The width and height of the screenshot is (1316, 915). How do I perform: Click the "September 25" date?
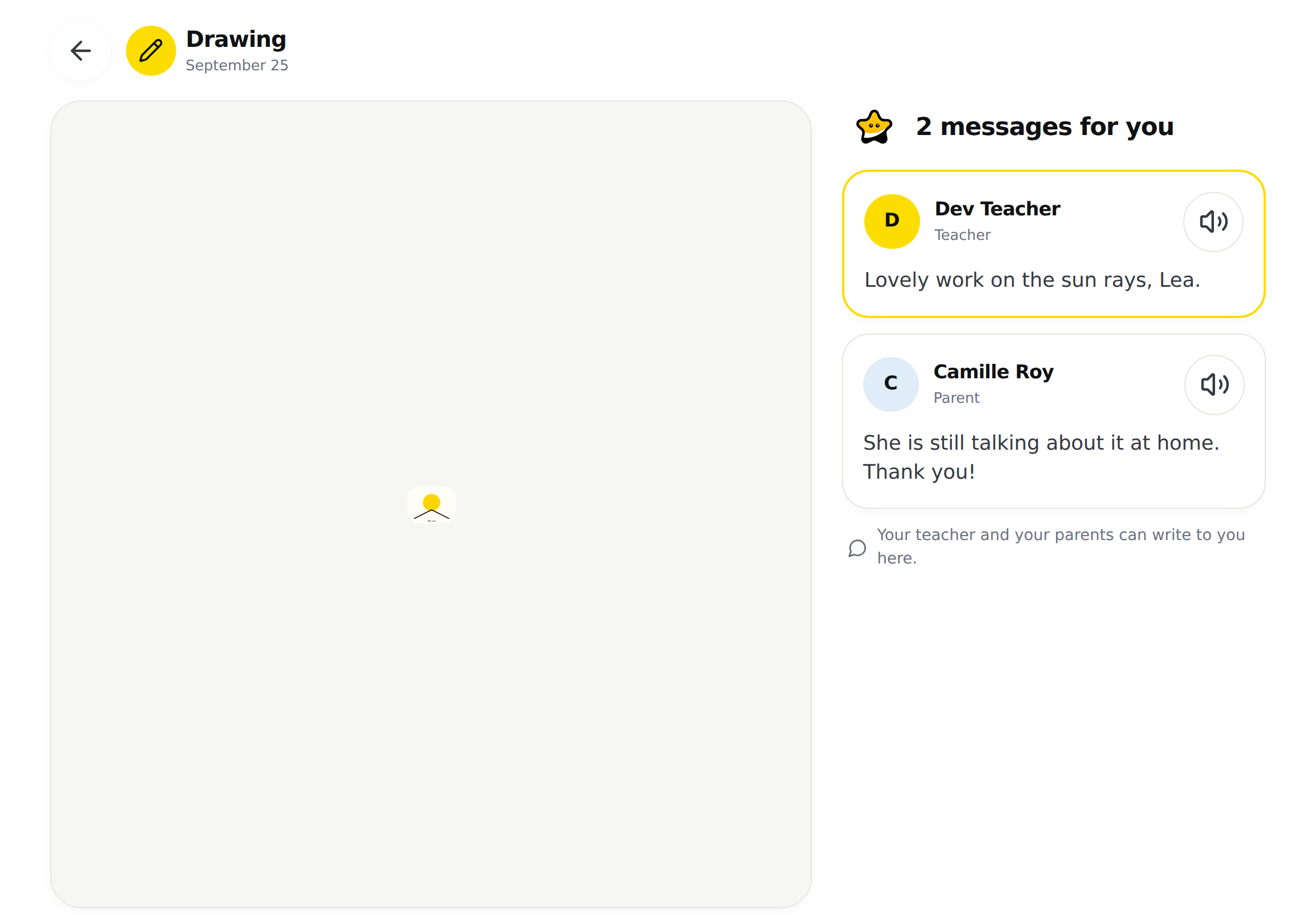(236, 65)
